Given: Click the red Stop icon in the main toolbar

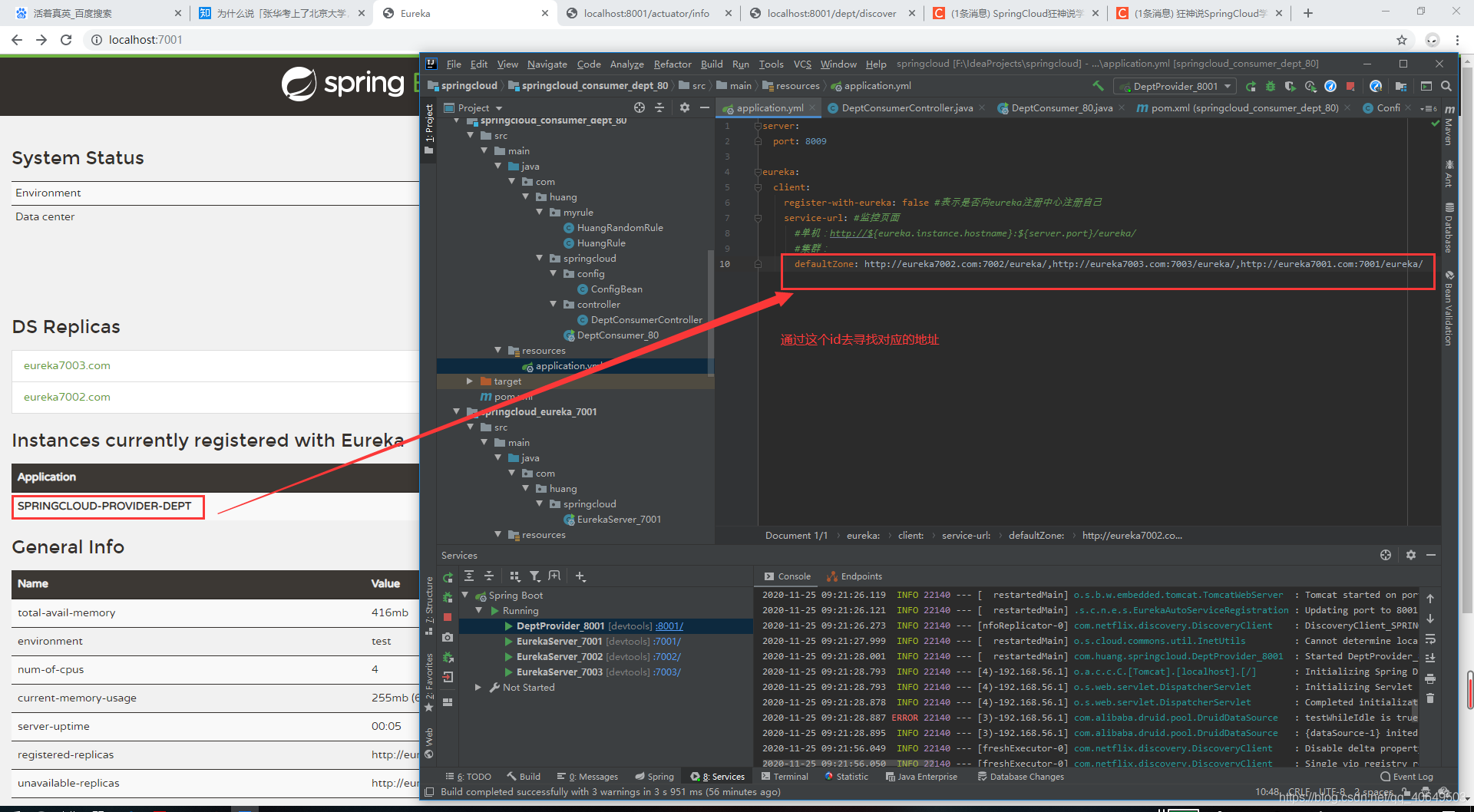Looking at the screenshot, I should [x=1350, y=86].
